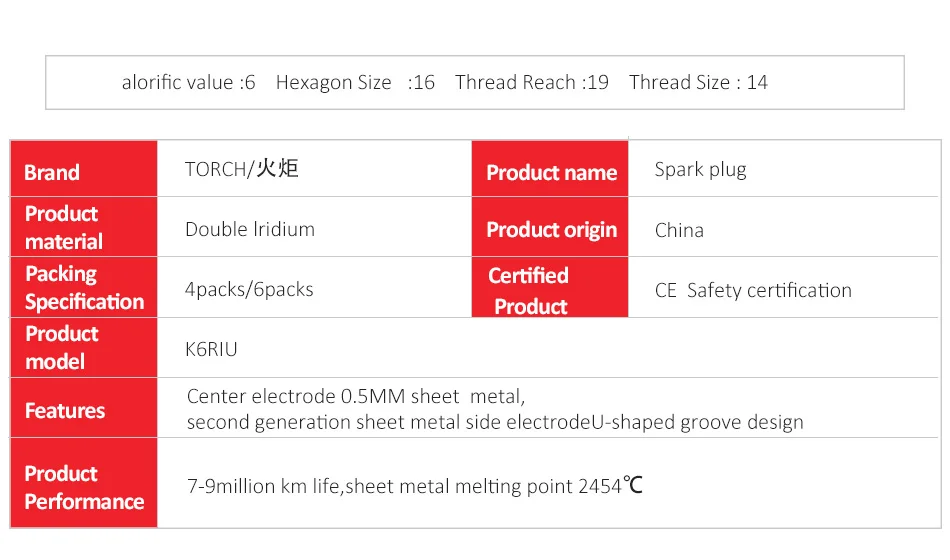Click the 'Product material' label cell
Screen dimensions: 950x560
click(83, 227)
